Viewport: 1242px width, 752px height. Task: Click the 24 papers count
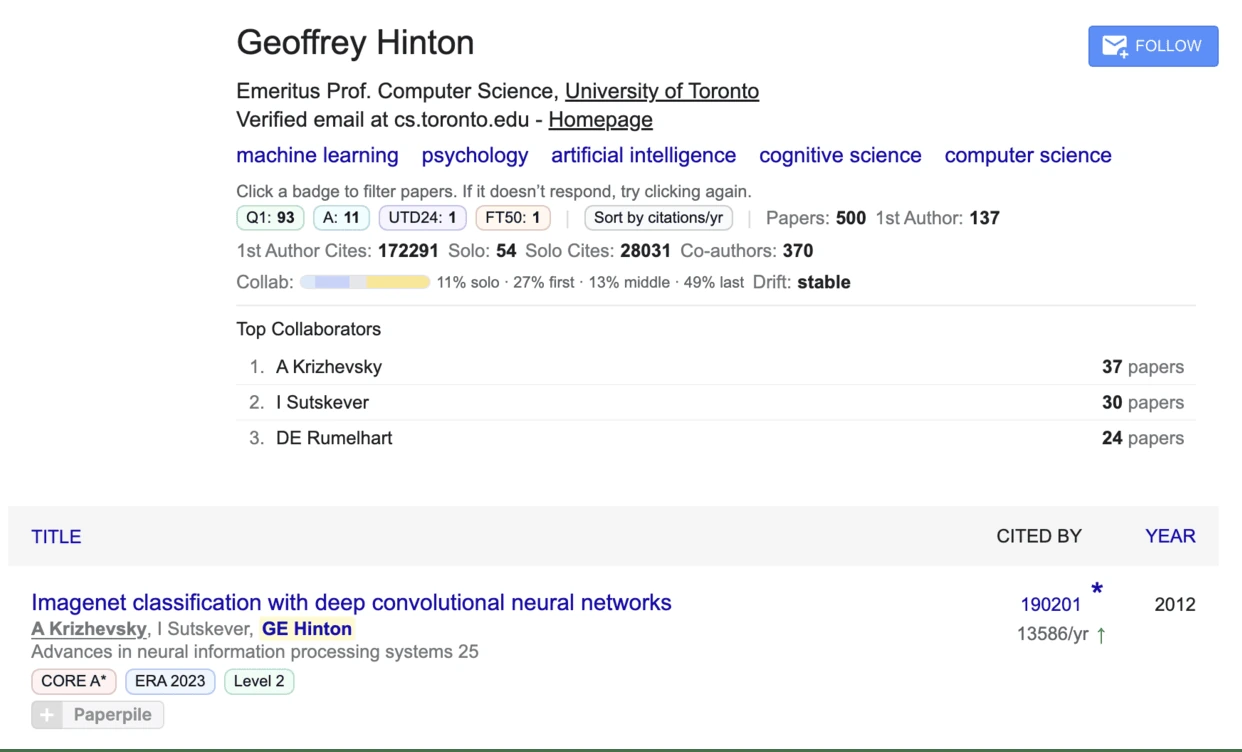1143,438
